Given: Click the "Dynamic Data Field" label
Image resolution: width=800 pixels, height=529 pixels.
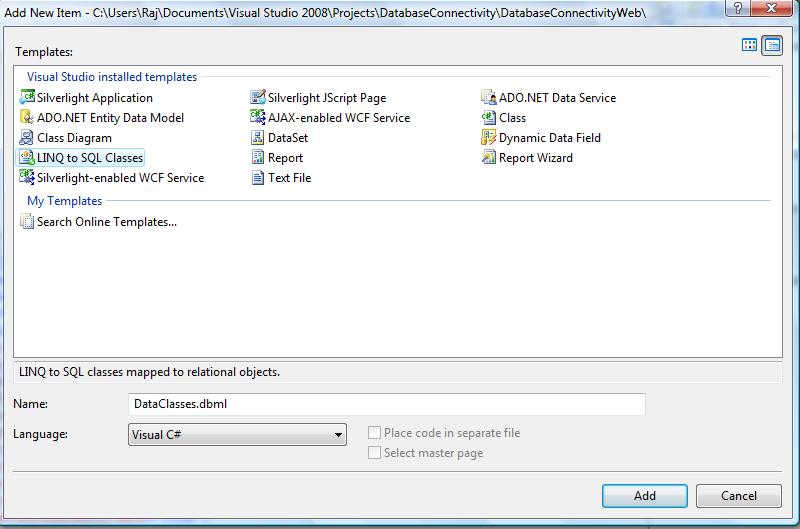Looking at the screenshot, I should click(x=549, y=138).
